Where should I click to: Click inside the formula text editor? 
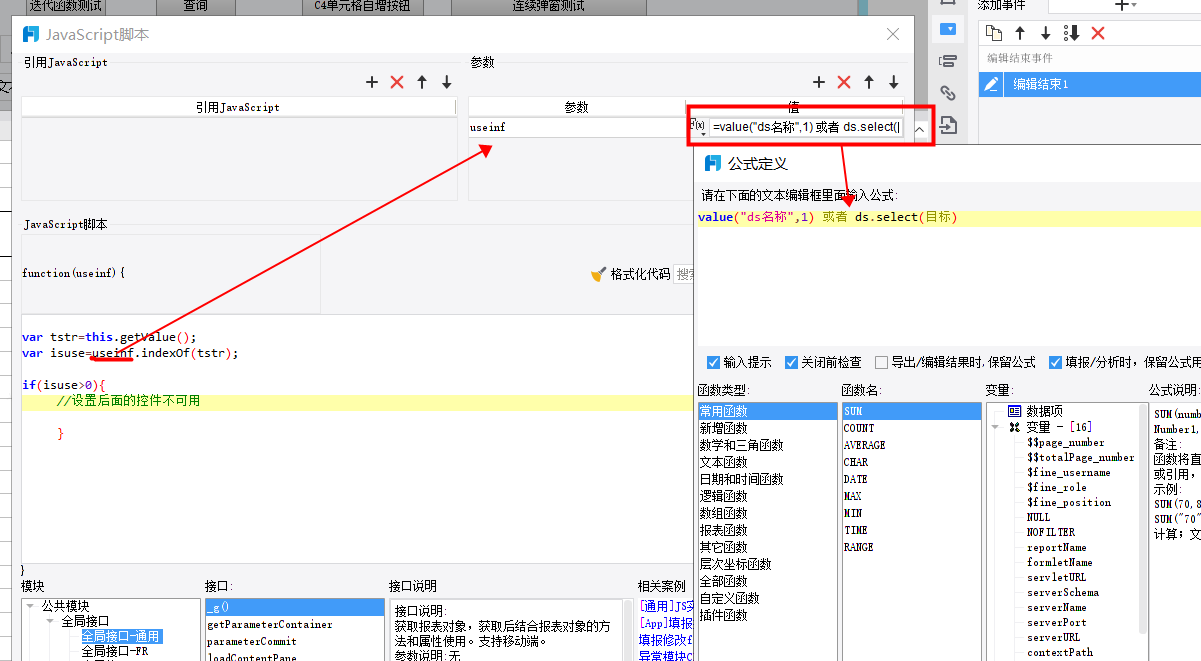[x=948, y=280]
